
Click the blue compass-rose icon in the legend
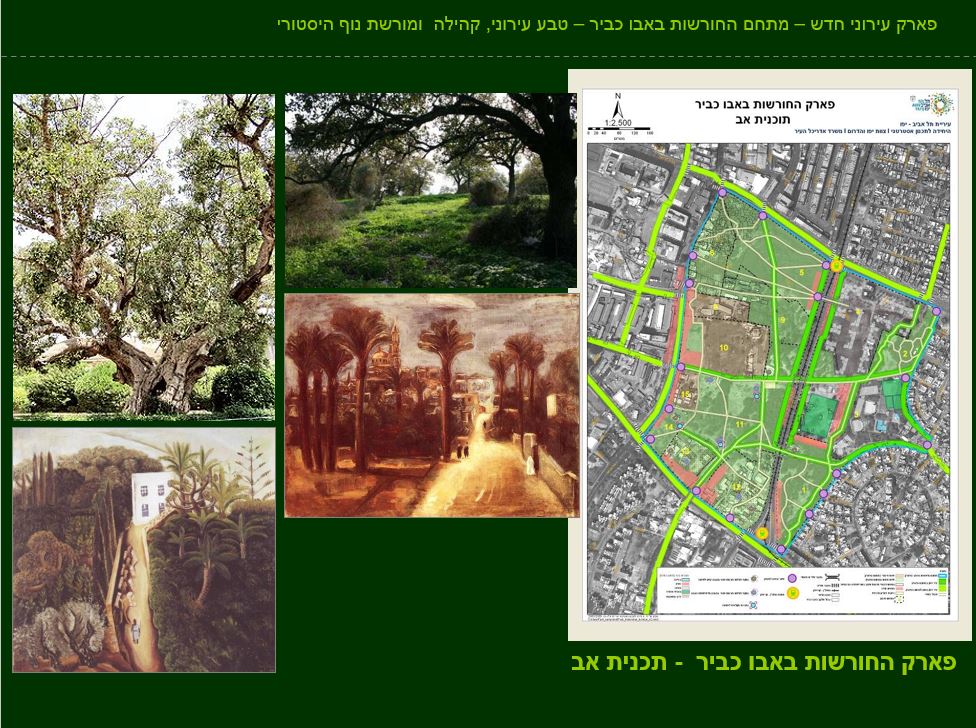coord(755,602)
